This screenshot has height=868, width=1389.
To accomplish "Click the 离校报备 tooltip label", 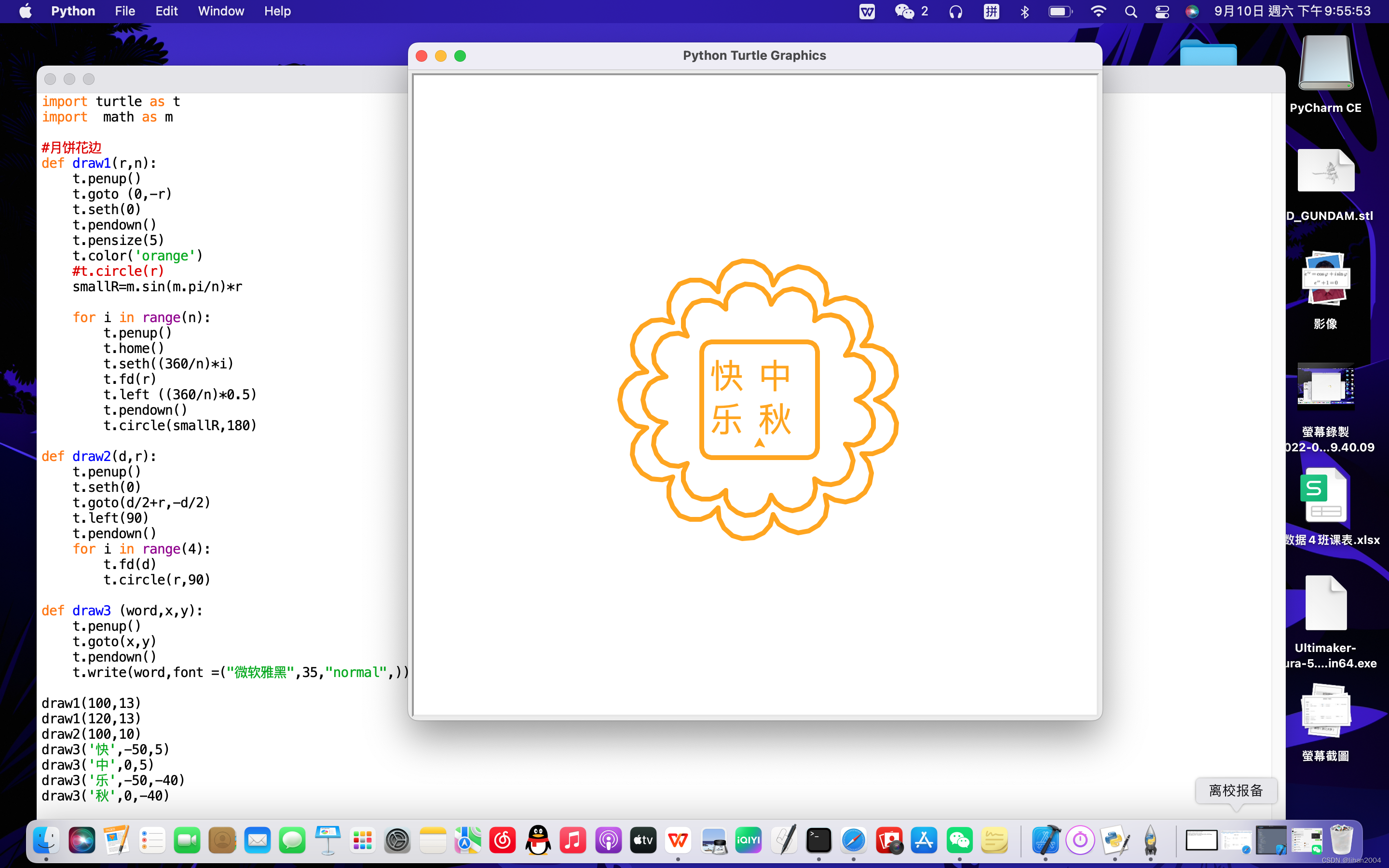I will click(x=1236, y=790).
